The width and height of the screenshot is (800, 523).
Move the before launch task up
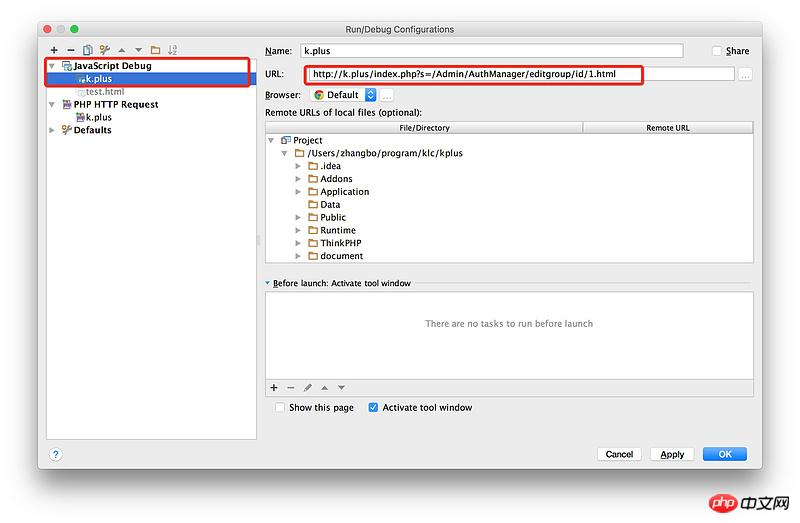pos(324,388)
